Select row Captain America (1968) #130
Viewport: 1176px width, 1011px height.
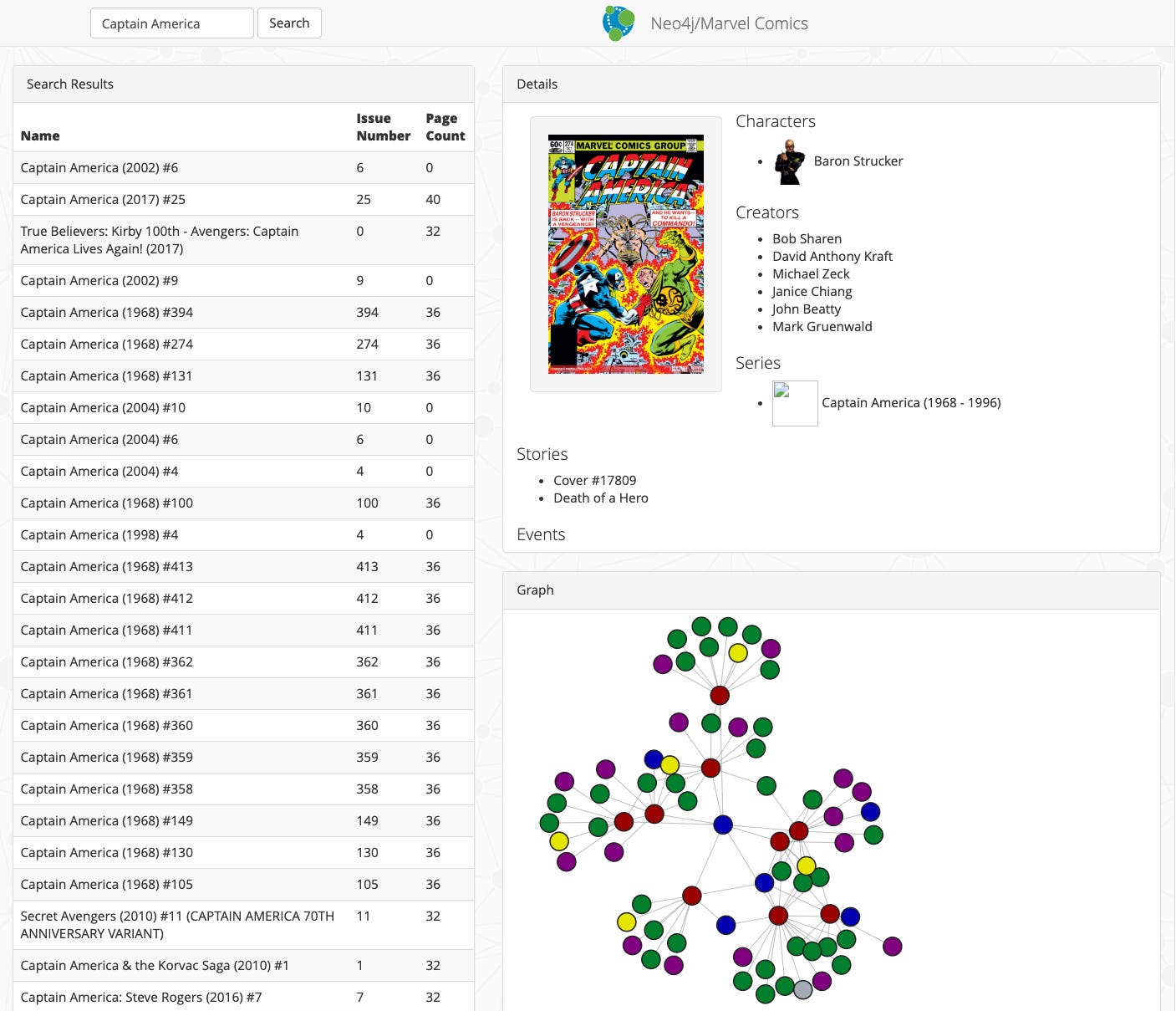(x=243, y=853)
